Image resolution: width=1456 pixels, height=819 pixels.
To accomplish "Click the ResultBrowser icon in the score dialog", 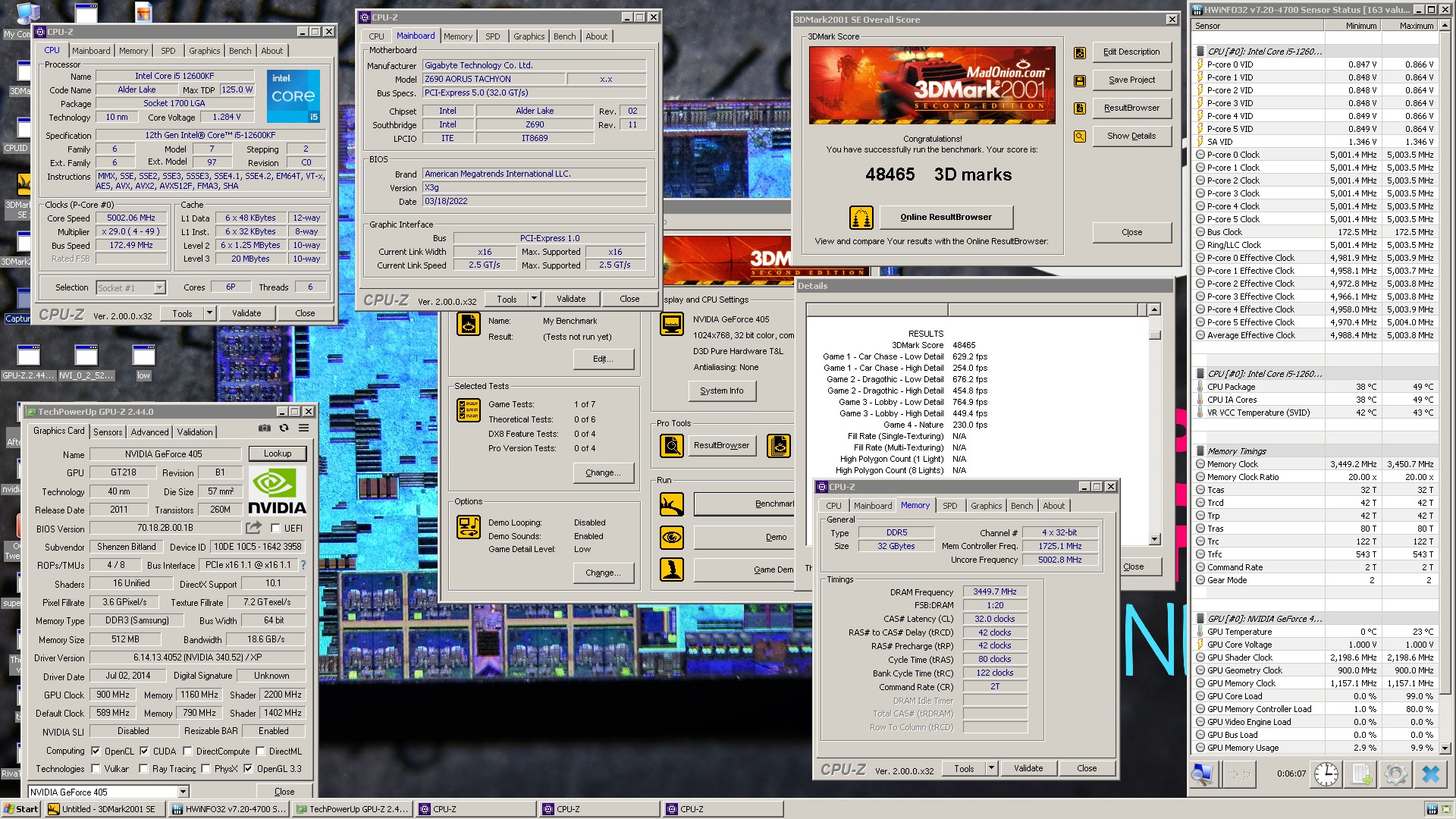I will click(1080, 108).
